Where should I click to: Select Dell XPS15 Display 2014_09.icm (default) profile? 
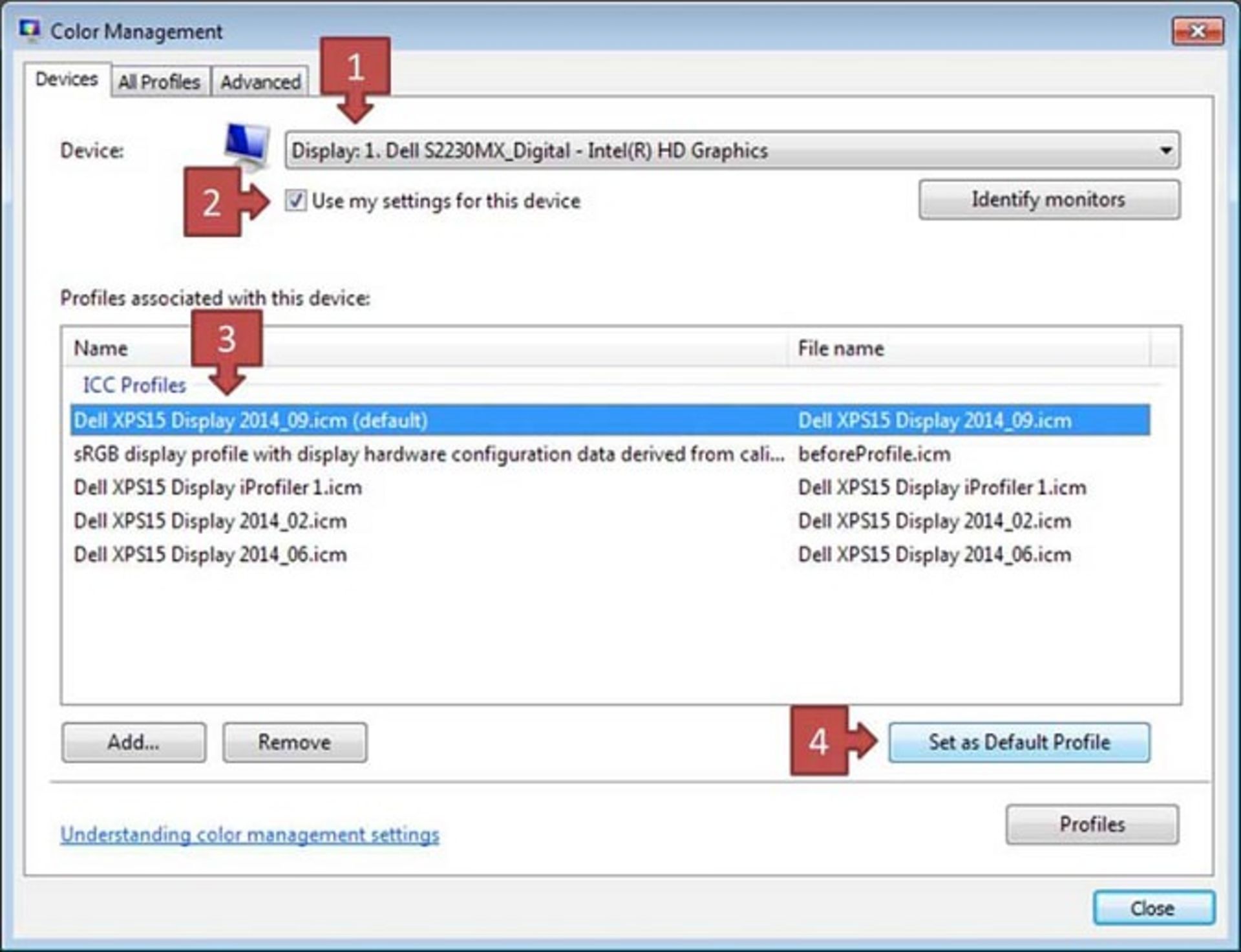click(610, 421)
